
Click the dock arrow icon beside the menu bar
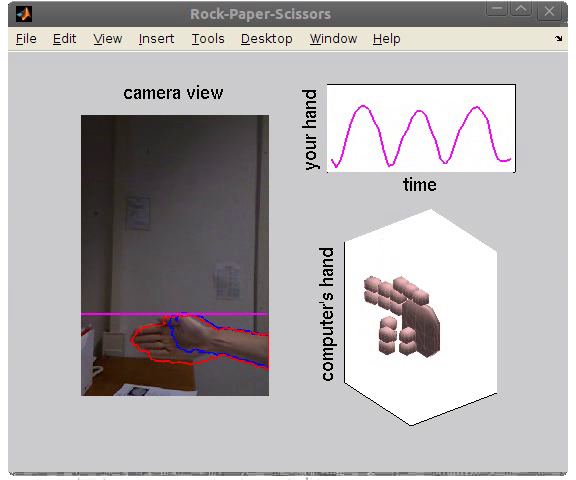pos(559,38)
